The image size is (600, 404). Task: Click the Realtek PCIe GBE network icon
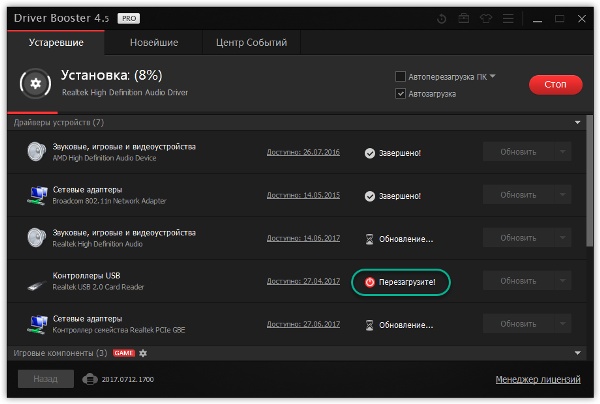(38, 324)
